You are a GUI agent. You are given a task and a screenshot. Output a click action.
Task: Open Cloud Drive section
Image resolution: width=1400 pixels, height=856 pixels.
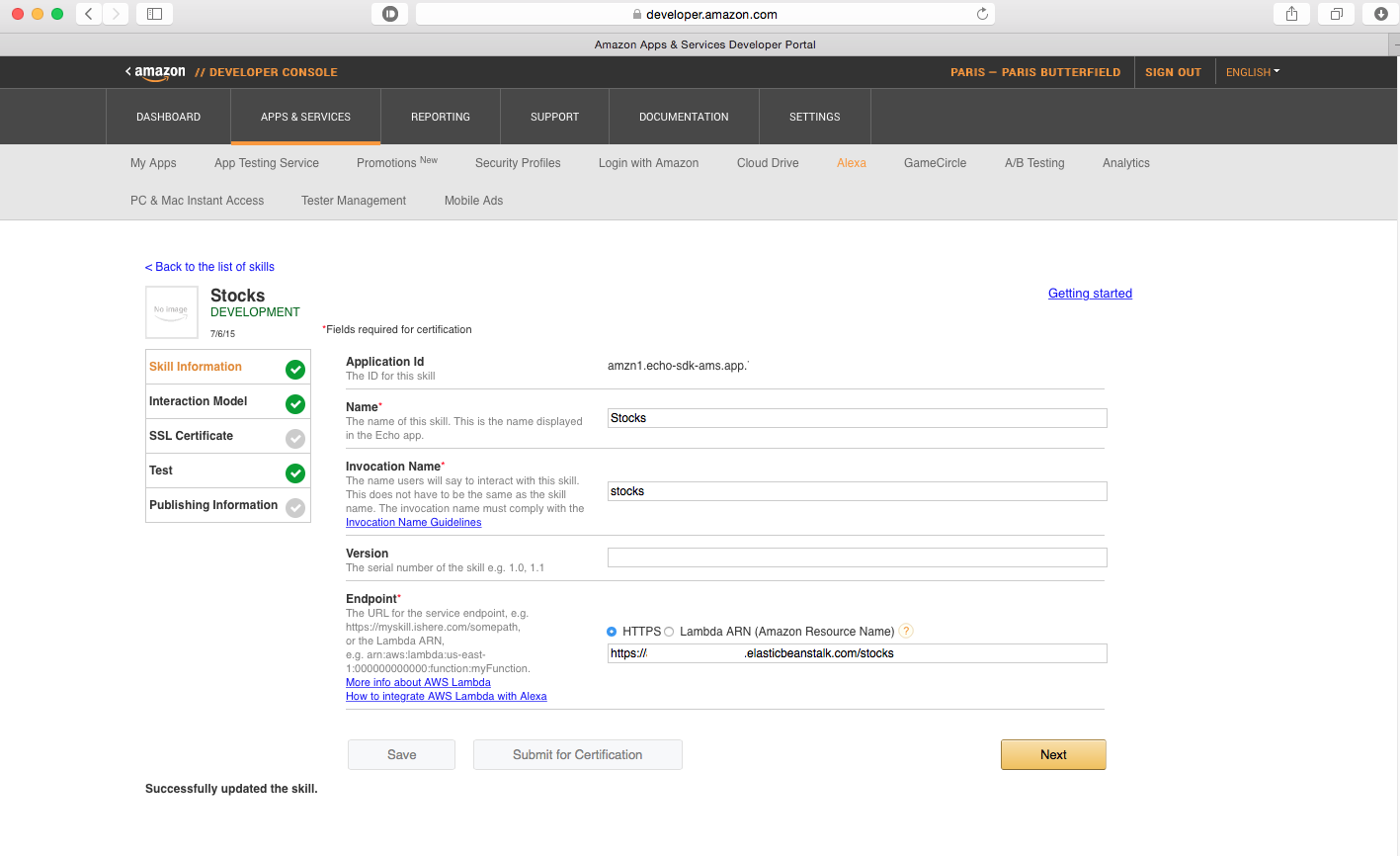[x=768, y=163]
